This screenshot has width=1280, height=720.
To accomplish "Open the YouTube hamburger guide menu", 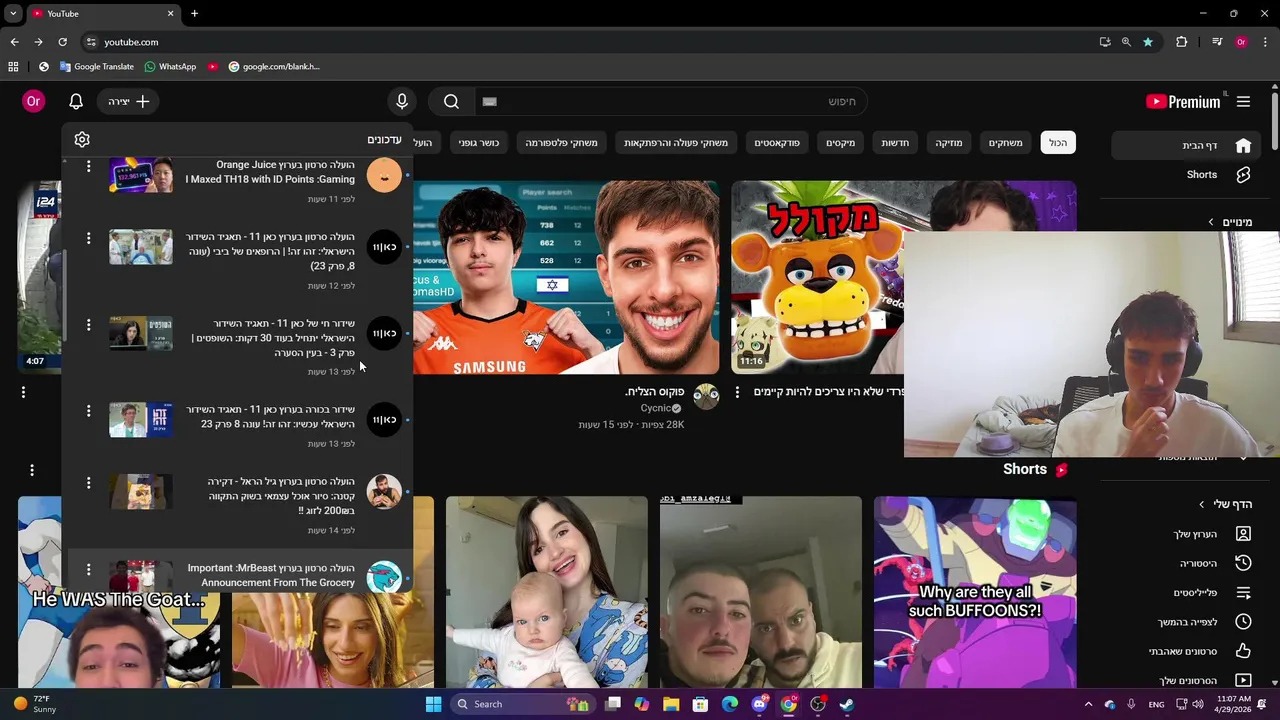I will [x=1243, y=101].
